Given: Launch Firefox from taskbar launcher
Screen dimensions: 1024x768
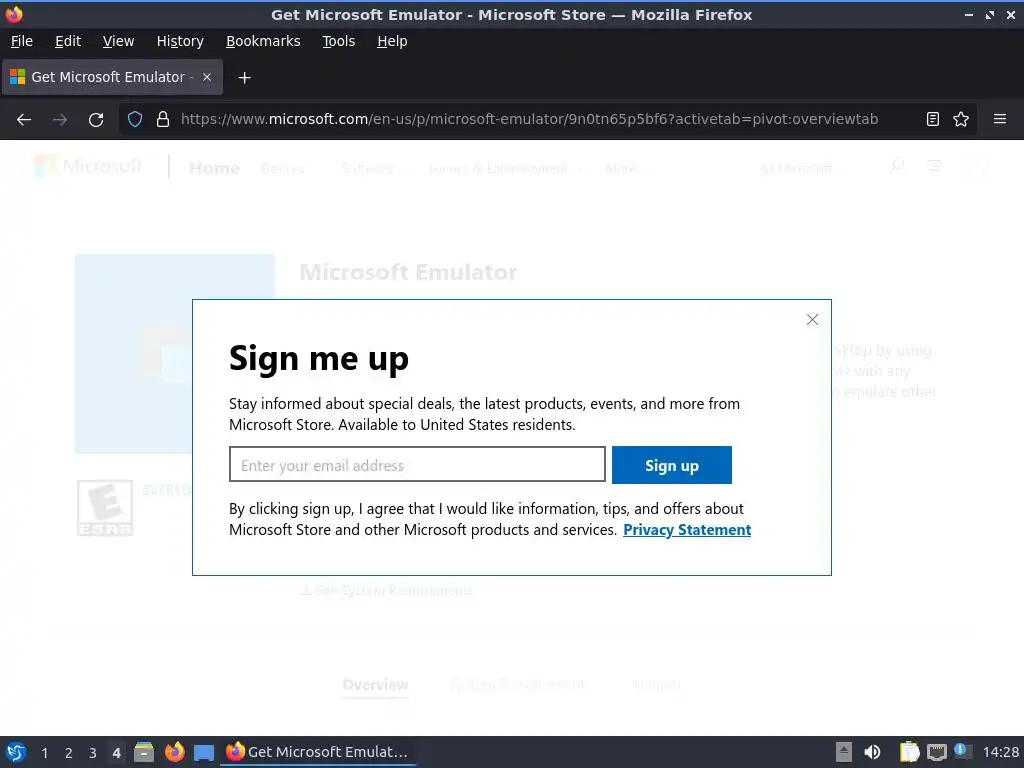Looking at the screenshot, I should coord(174,752).
